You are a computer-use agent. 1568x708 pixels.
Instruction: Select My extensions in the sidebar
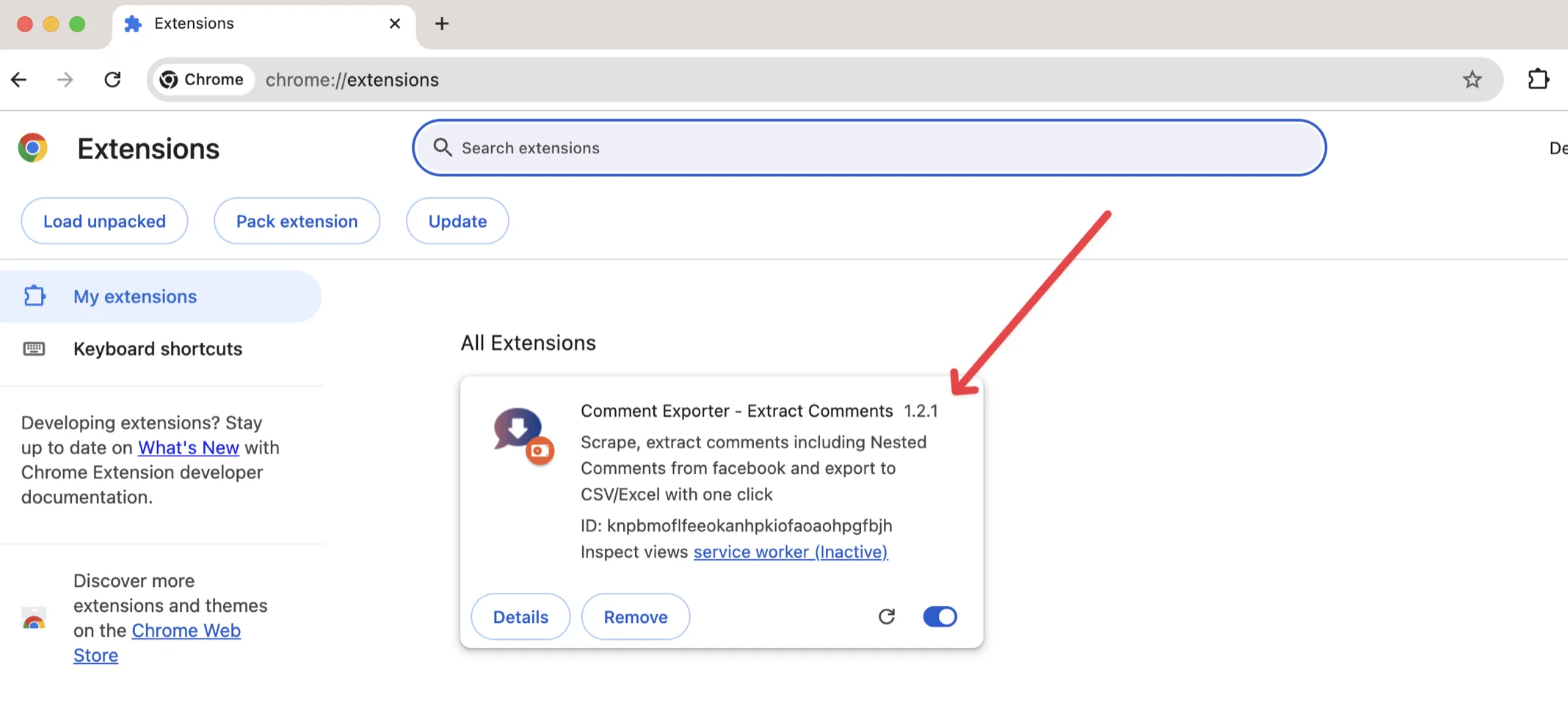coord(135,296)
